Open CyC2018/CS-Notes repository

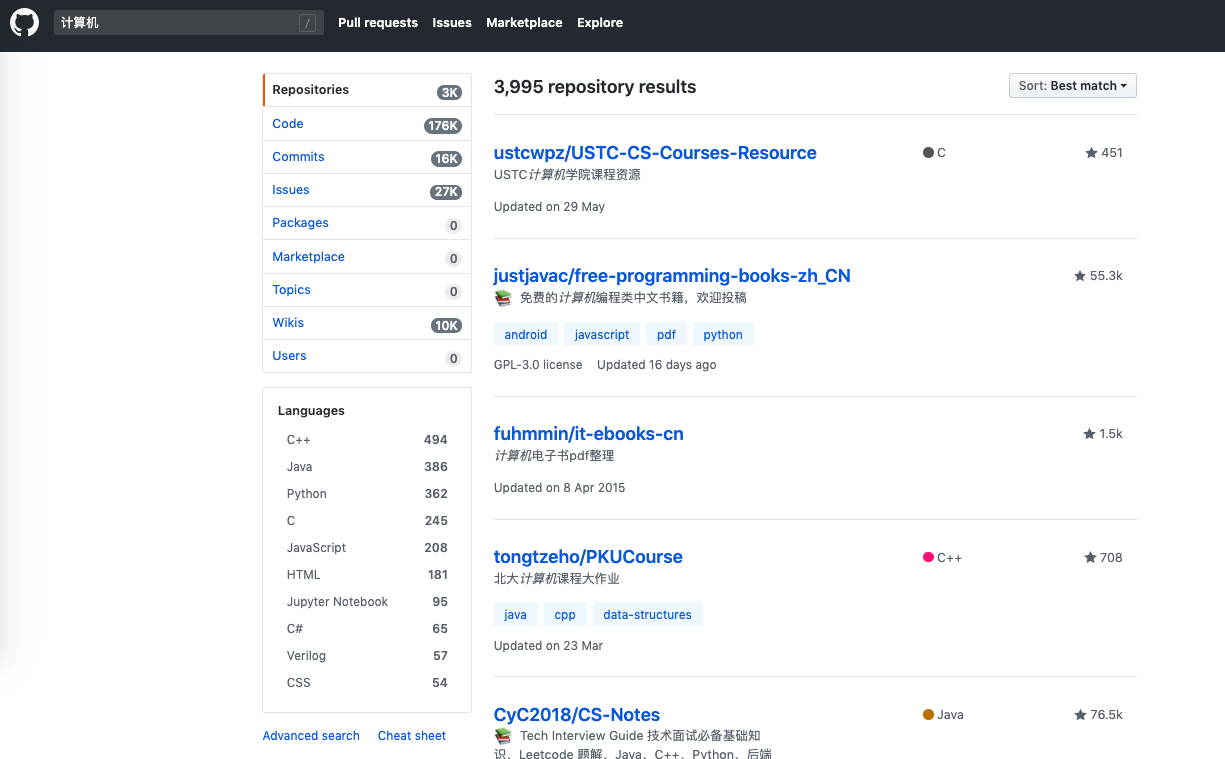click(577, 715)
